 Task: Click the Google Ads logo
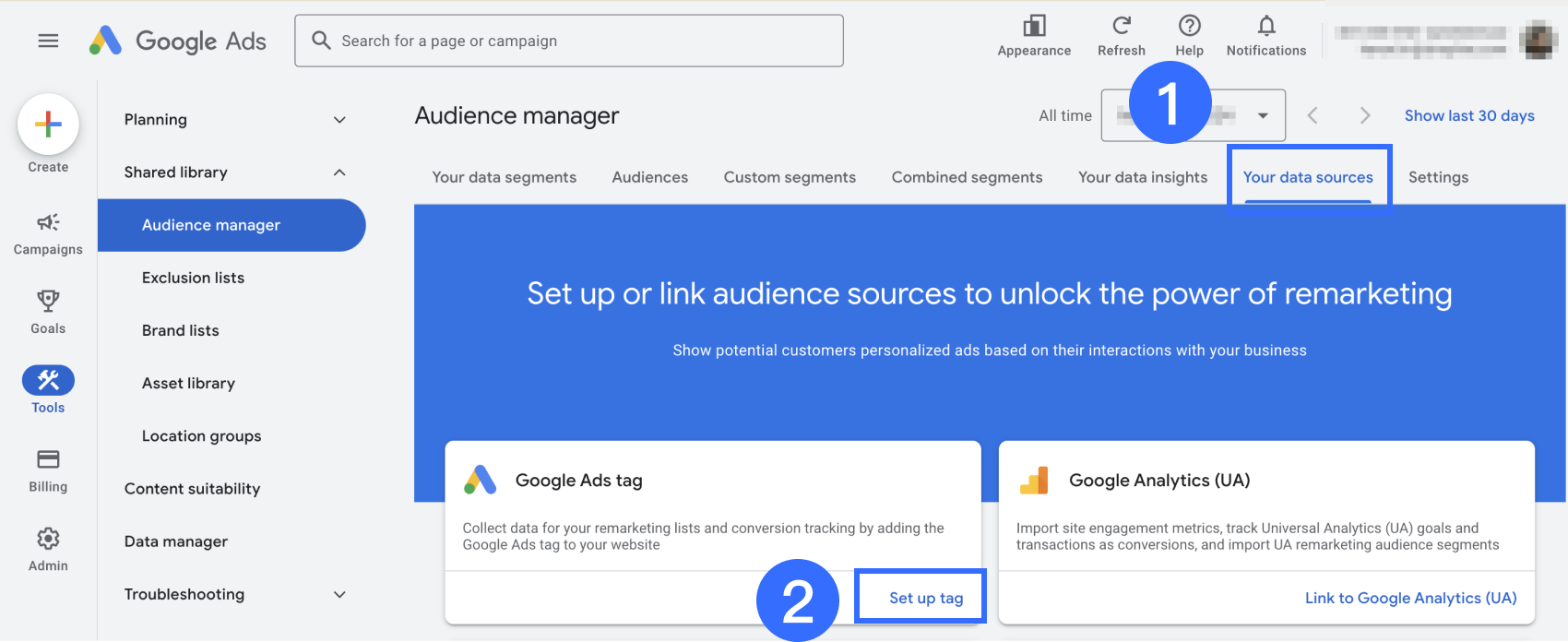pyautogui.click(x=178, y=41)
